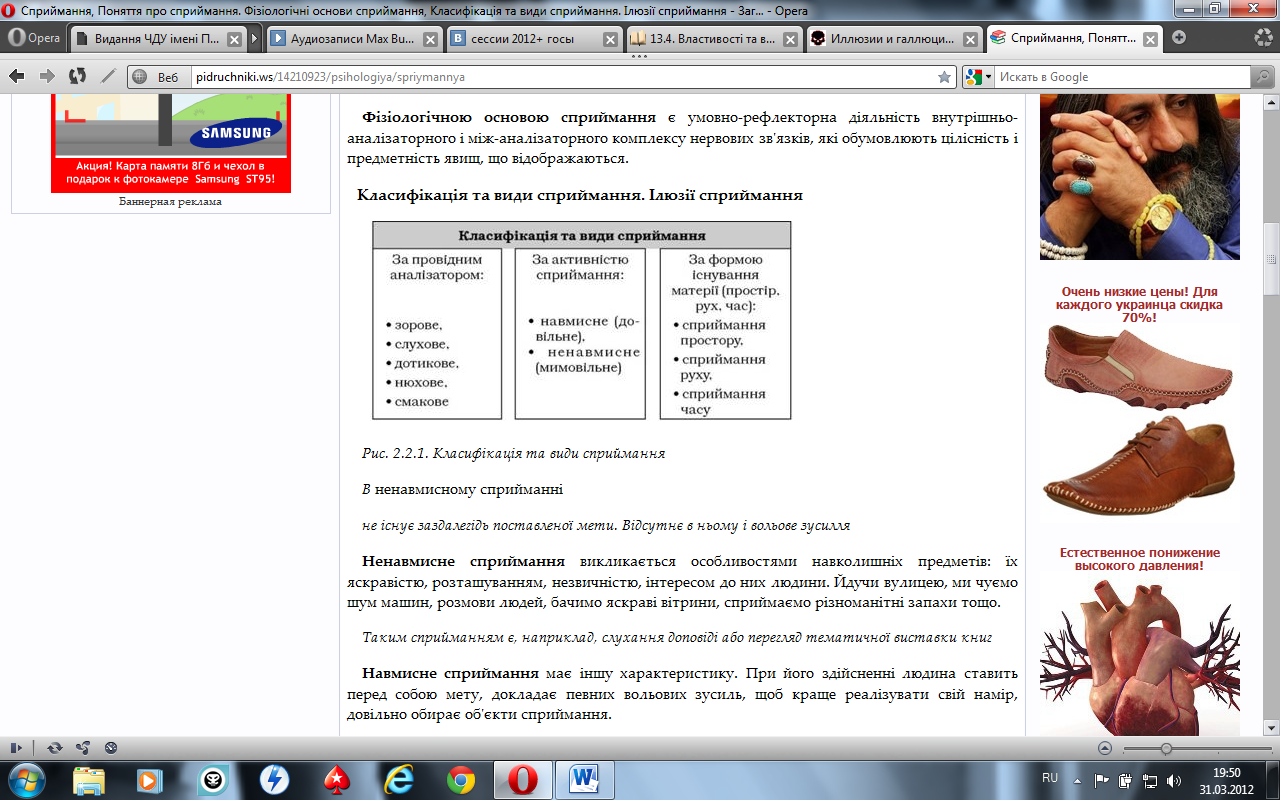The width and height of the screenshot is (1280, 800).
Task: Adjust the page zoom slider handle
Action: (1166, 748)
